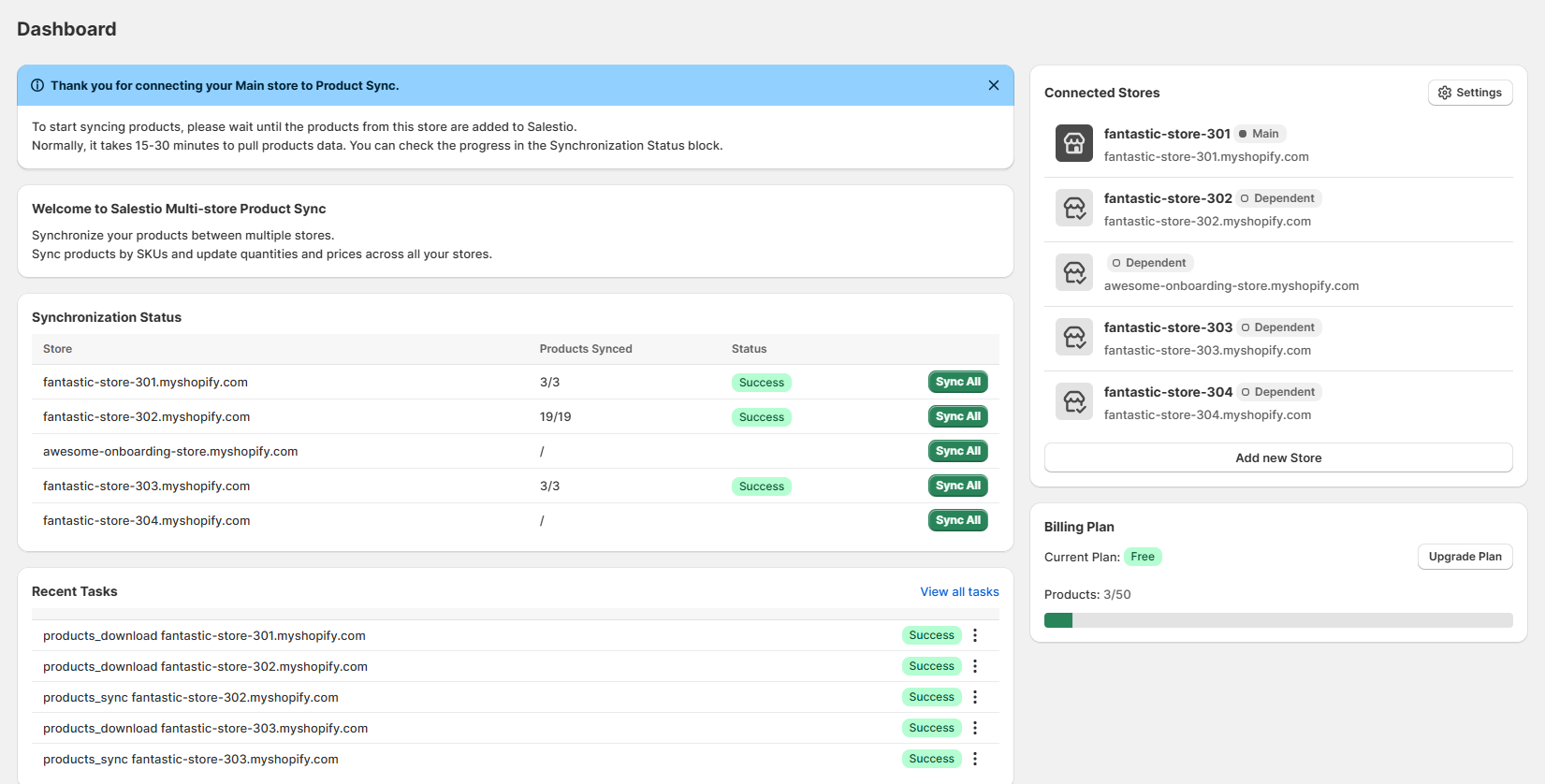The image size is (1545, 784).
Task: Select awesome-onboarding-store.myshopify.com in sync table
Action: [x=170, y=451]
